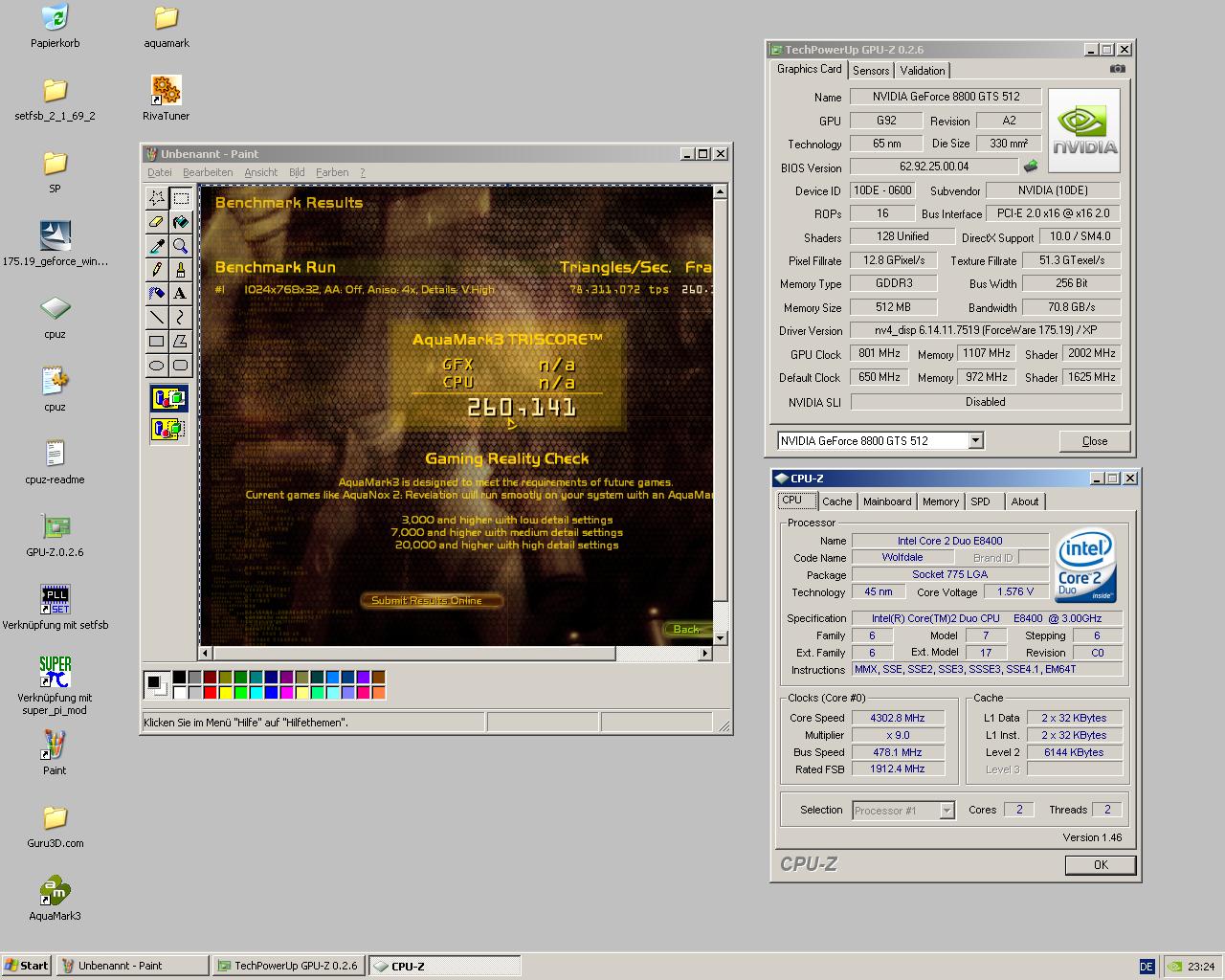The height and width of the screenshot is (980, 1225).
Task: Open the Cache tab in CPU-Z
Action: 836,501
